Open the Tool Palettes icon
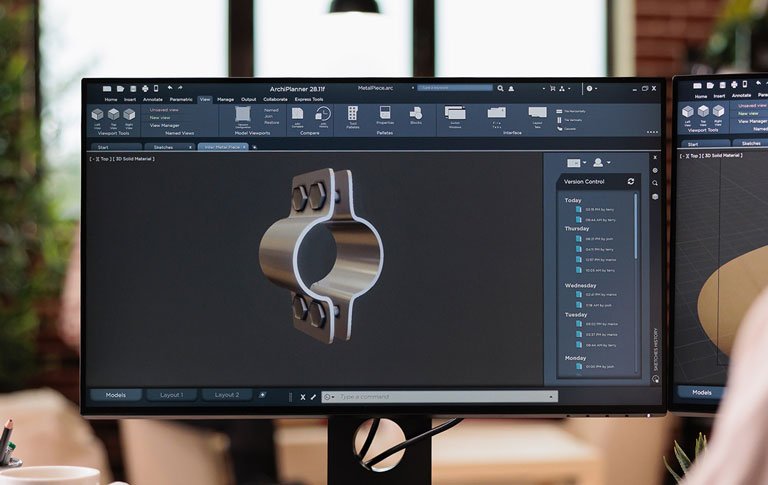Screen dimensions: 768x485 click(353, 114)
